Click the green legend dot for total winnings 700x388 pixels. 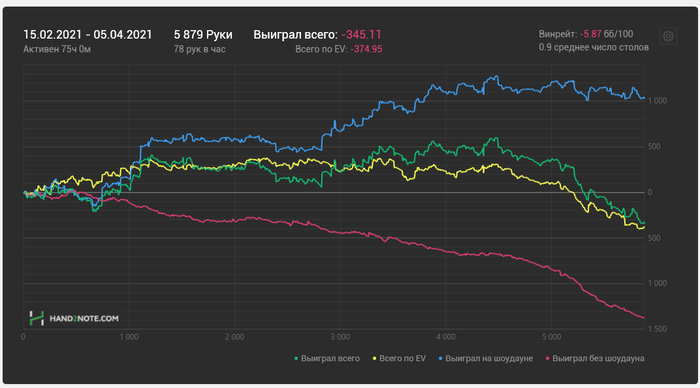[296, 359]
